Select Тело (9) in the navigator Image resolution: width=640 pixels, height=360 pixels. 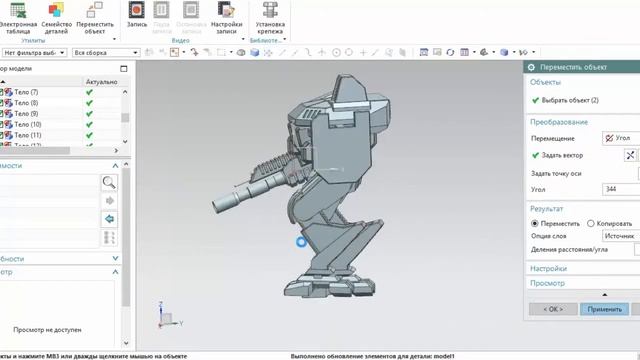tap(26, 113)
